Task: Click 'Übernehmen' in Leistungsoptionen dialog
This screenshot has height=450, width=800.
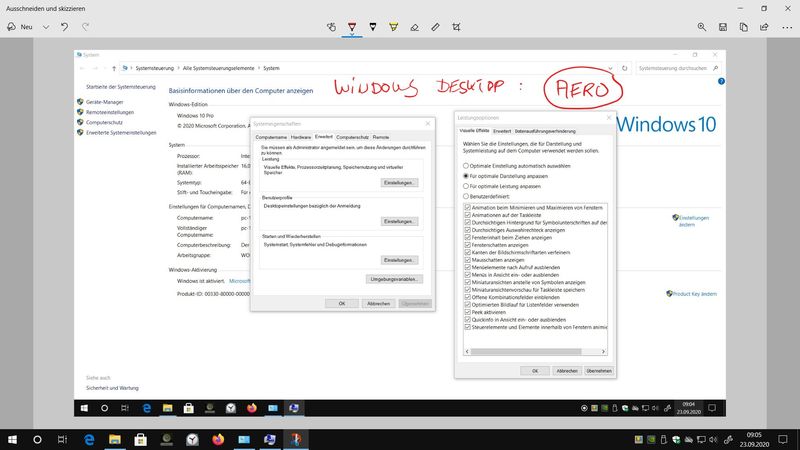Action: coord(598,371)
